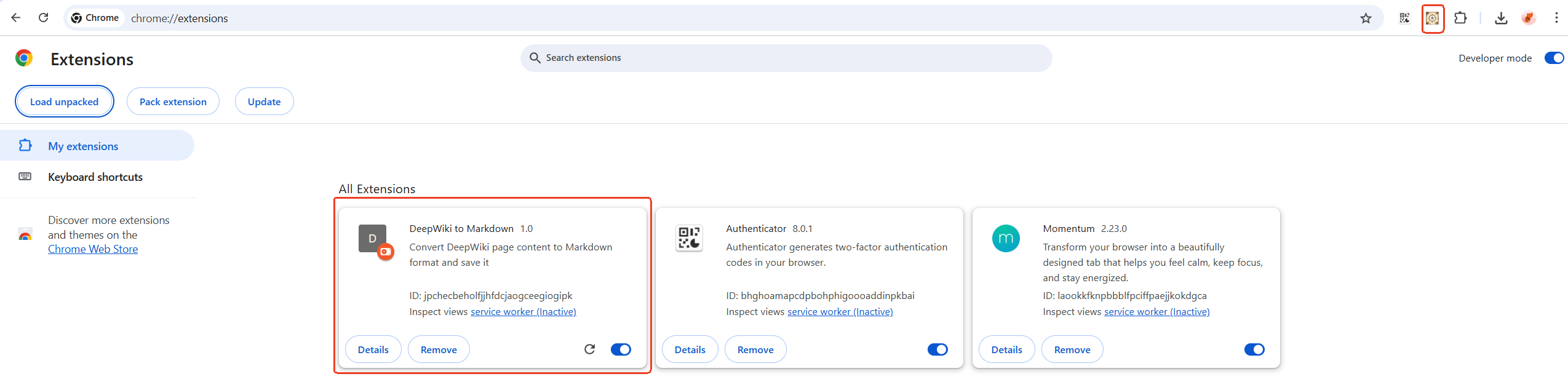Viewport: 1568px width, 379px height.
Task: Select My extensions in the sidebar
Action: (x=97, y=146)
